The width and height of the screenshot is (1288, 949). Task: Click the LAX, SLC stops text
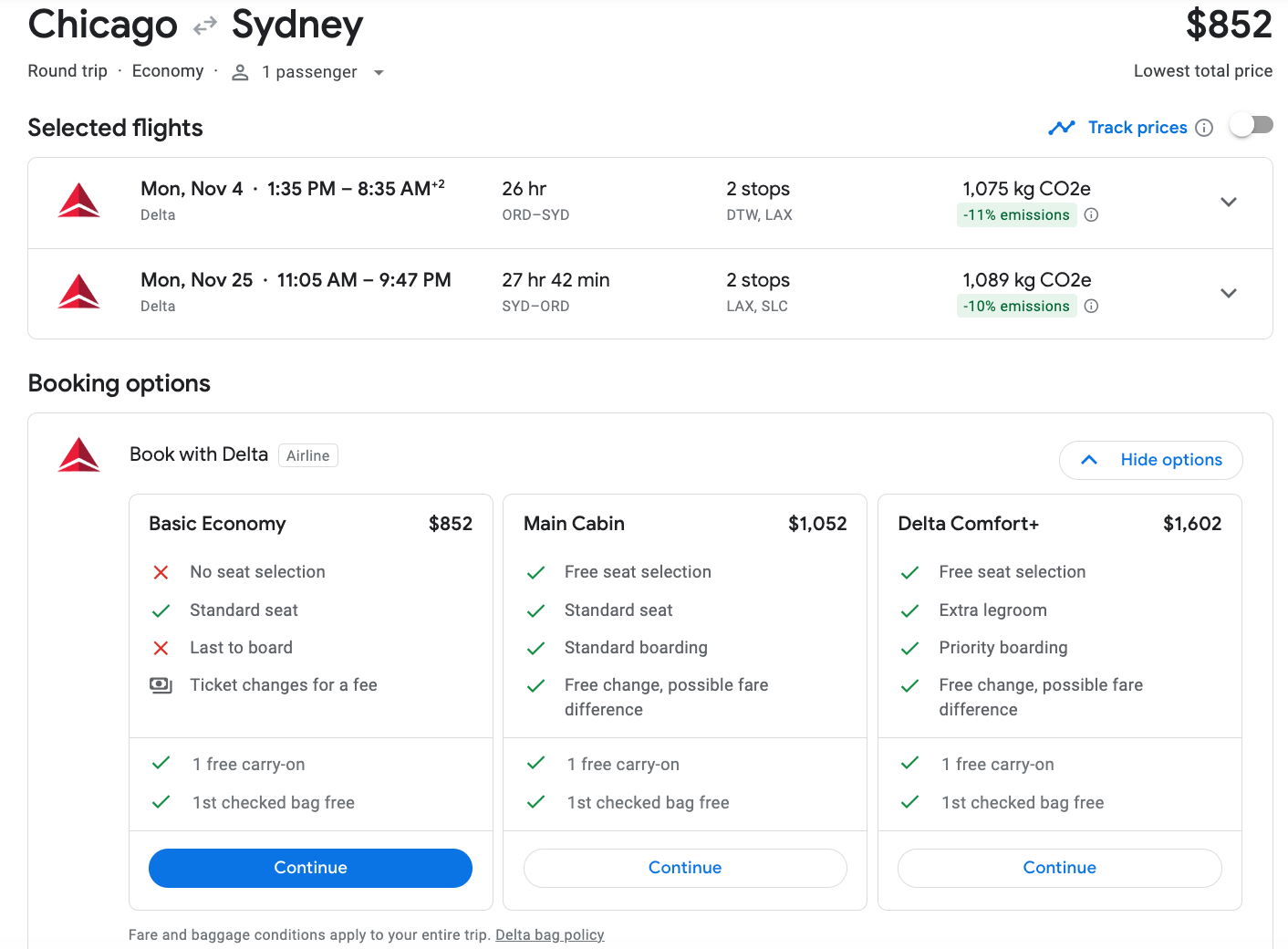(x=757, y=307)
